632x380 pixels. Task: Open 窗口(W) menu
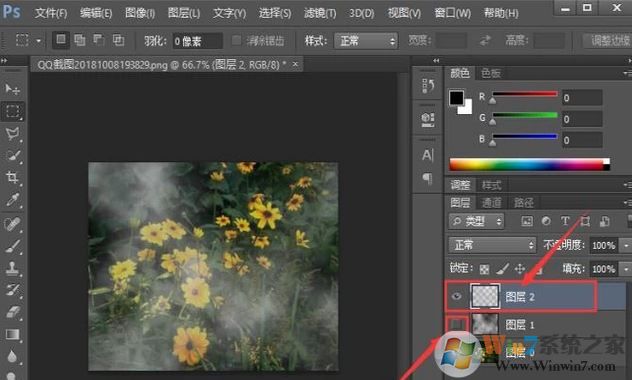coord(452,13)
